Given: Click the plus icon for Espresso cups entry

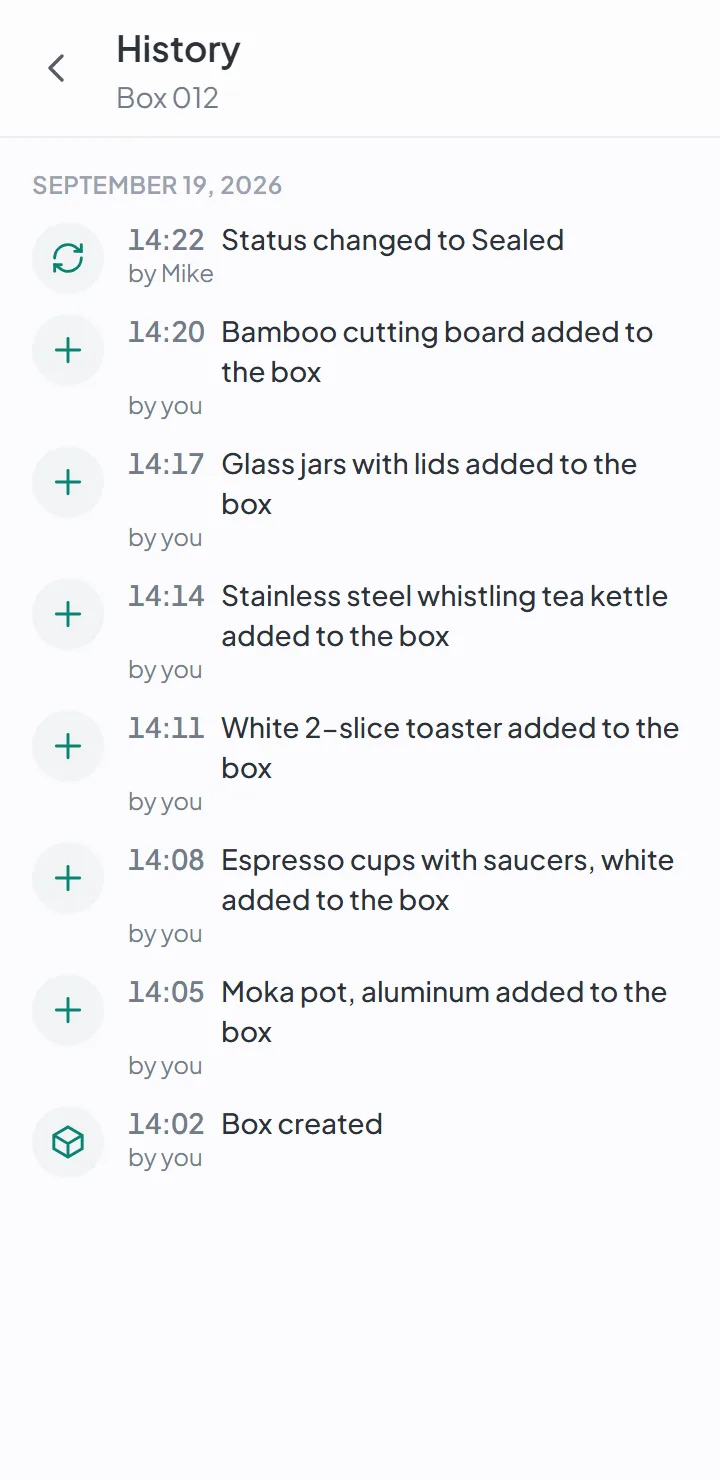Looking at the screenshot, I should [68, 878].
